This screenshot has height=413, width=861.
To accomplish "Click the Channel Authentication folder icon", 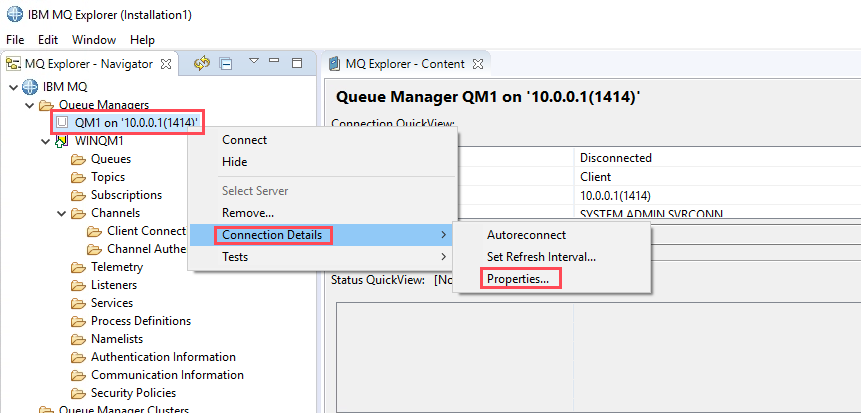I will coord(95,249).
